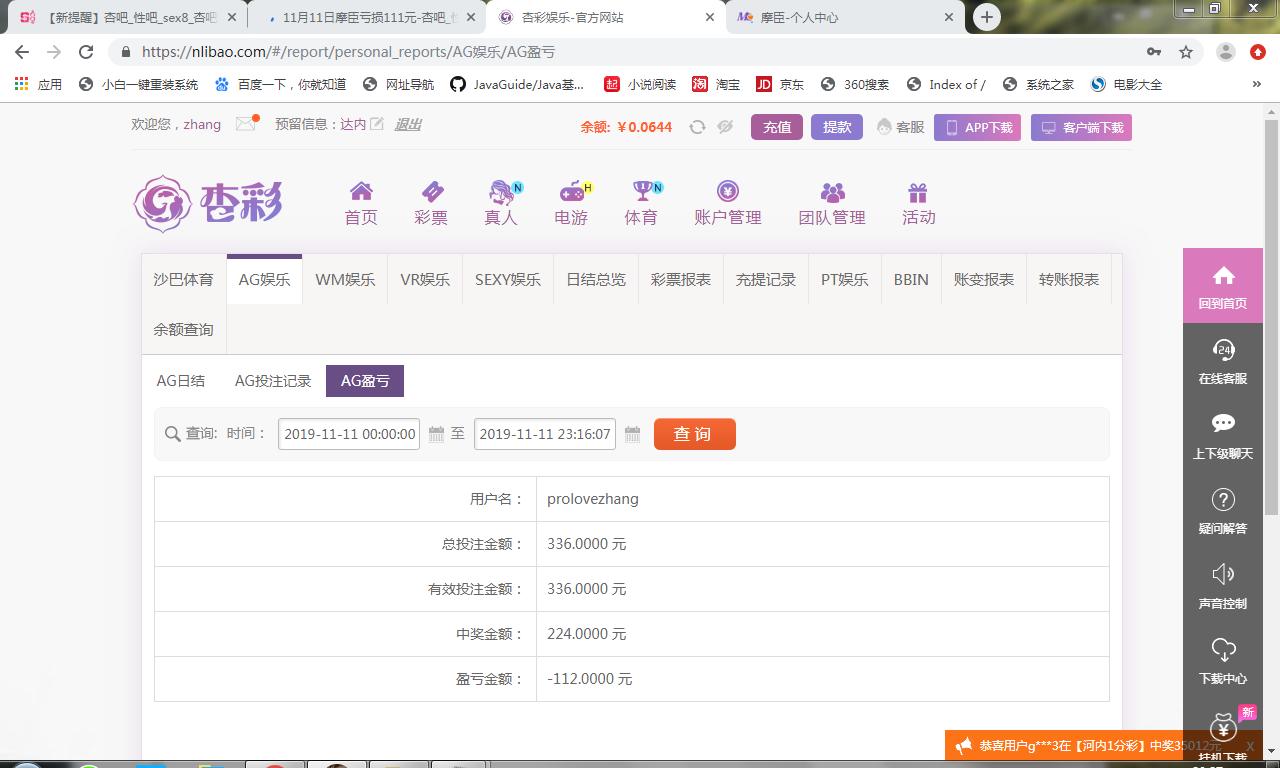Open 京东 bookmark
This screenshot has height=768, width=1280.
pos(780,85)
